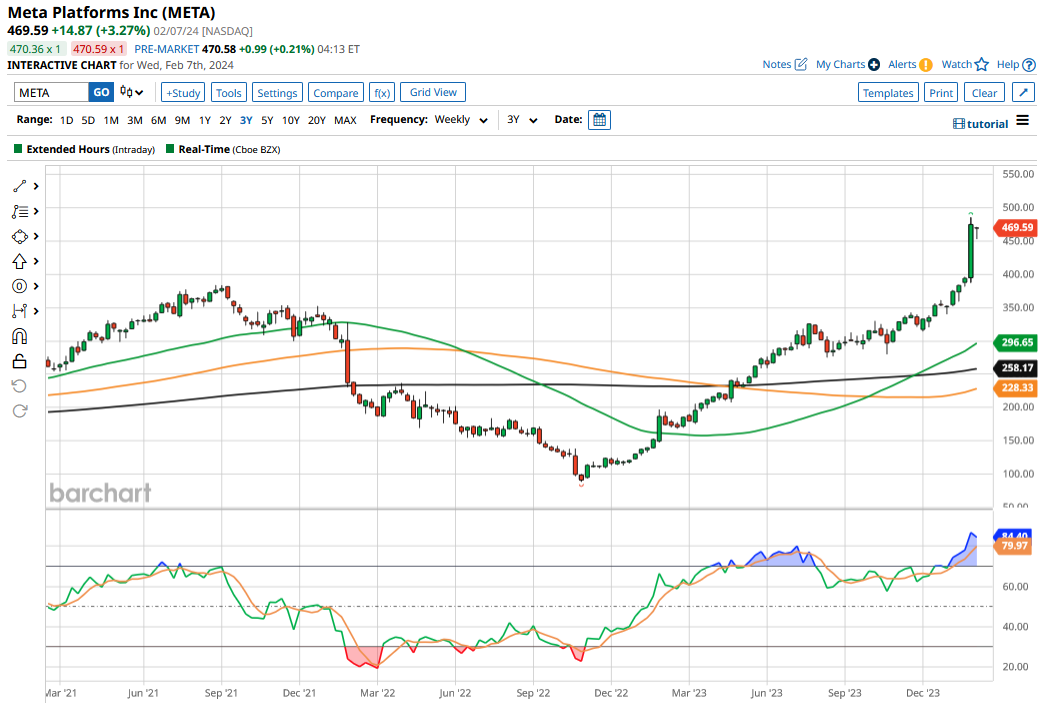
Task: Open the Alerts link
Action: pos(901,64)
